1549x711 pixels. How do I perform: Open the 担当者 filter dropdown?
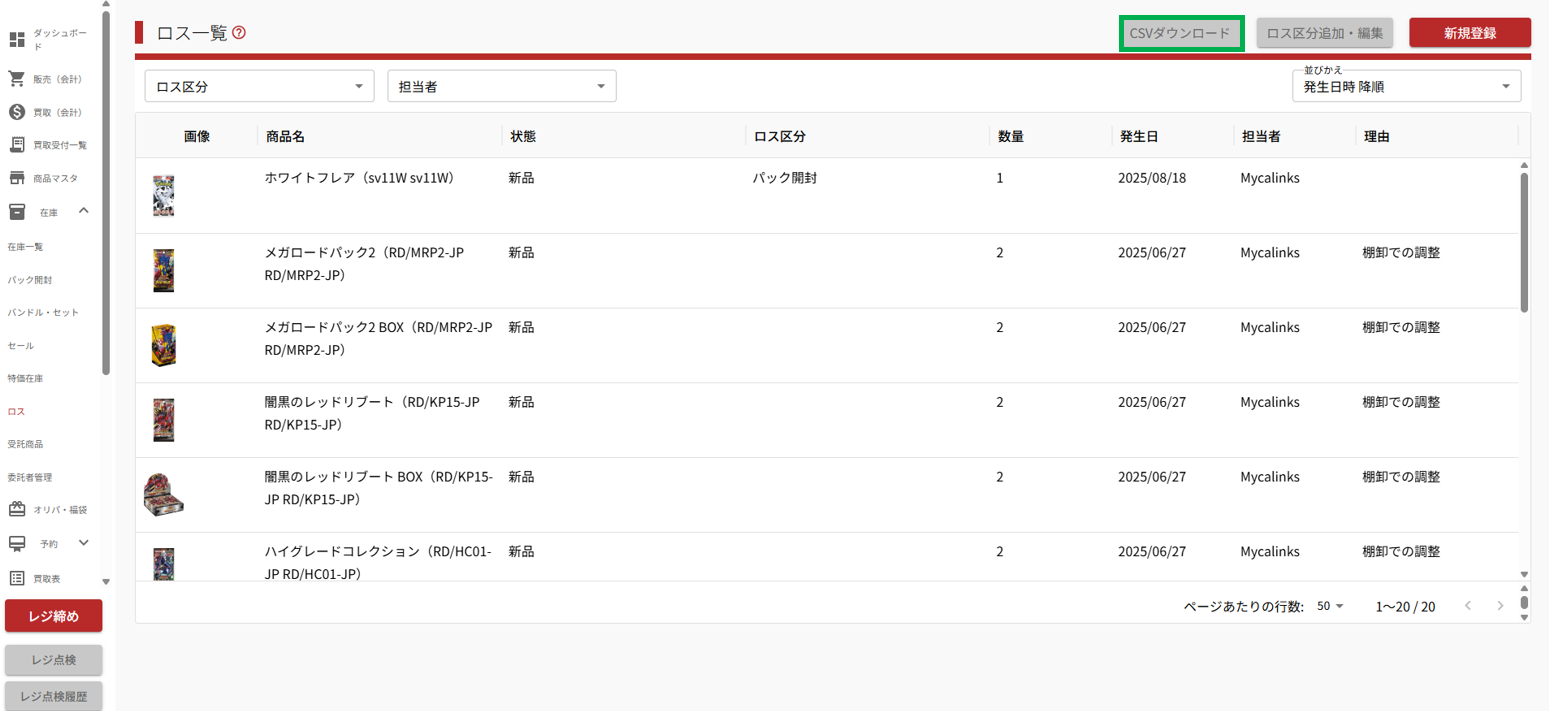tap(502, 87)
